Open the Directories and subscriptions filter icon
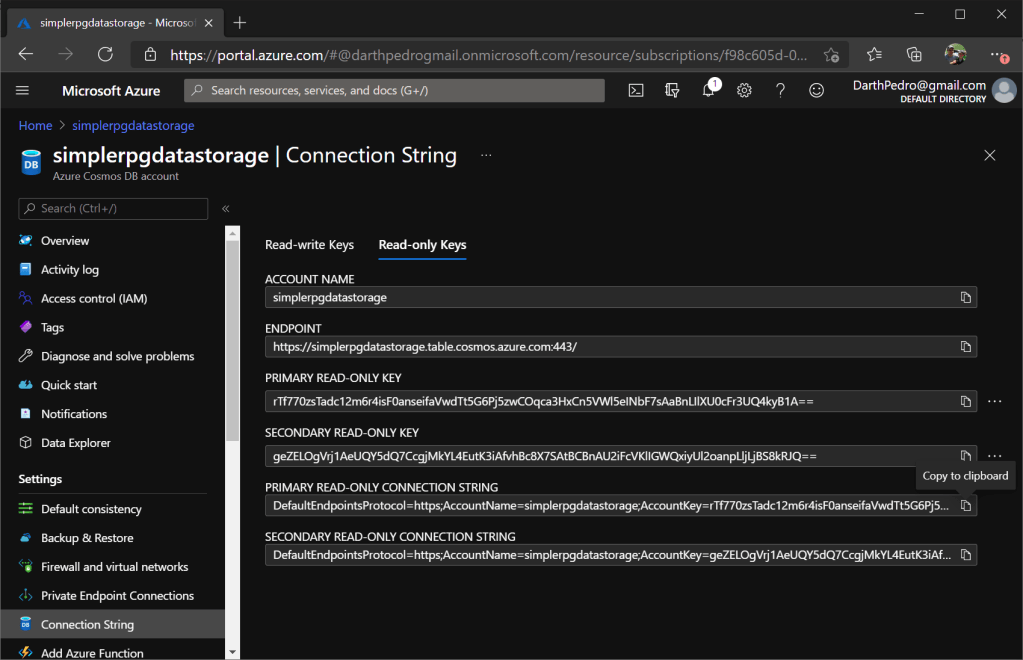Viewport: 1023px width, 660px height. tap(672, 91)
